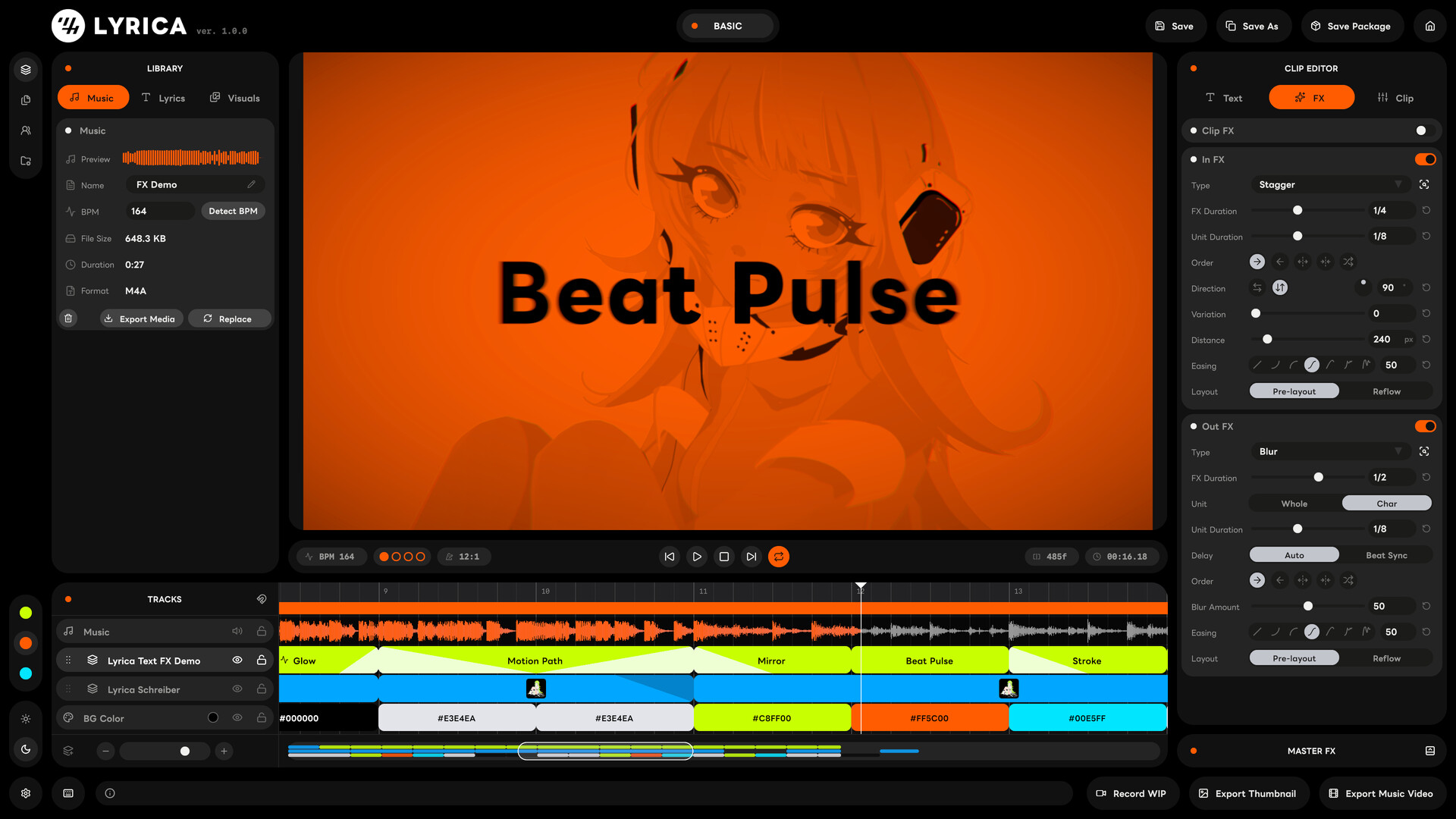Click the home icon at top right
This screenshot has width=1456, height=819.
1429,26
